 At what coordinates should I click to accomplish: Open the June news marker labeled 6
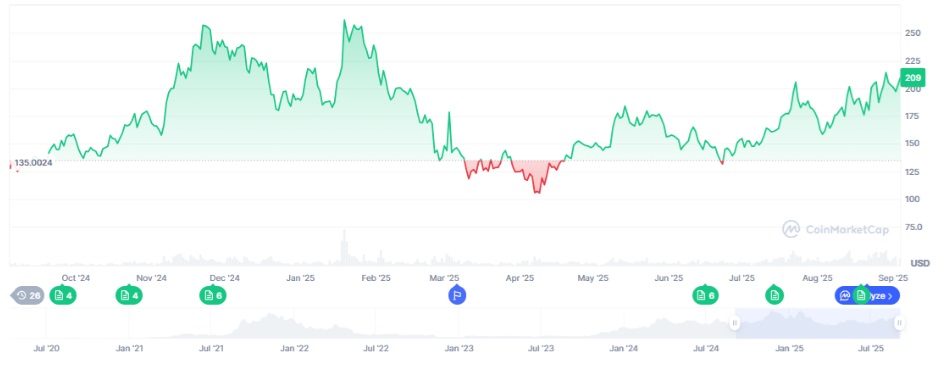[705, 295]
